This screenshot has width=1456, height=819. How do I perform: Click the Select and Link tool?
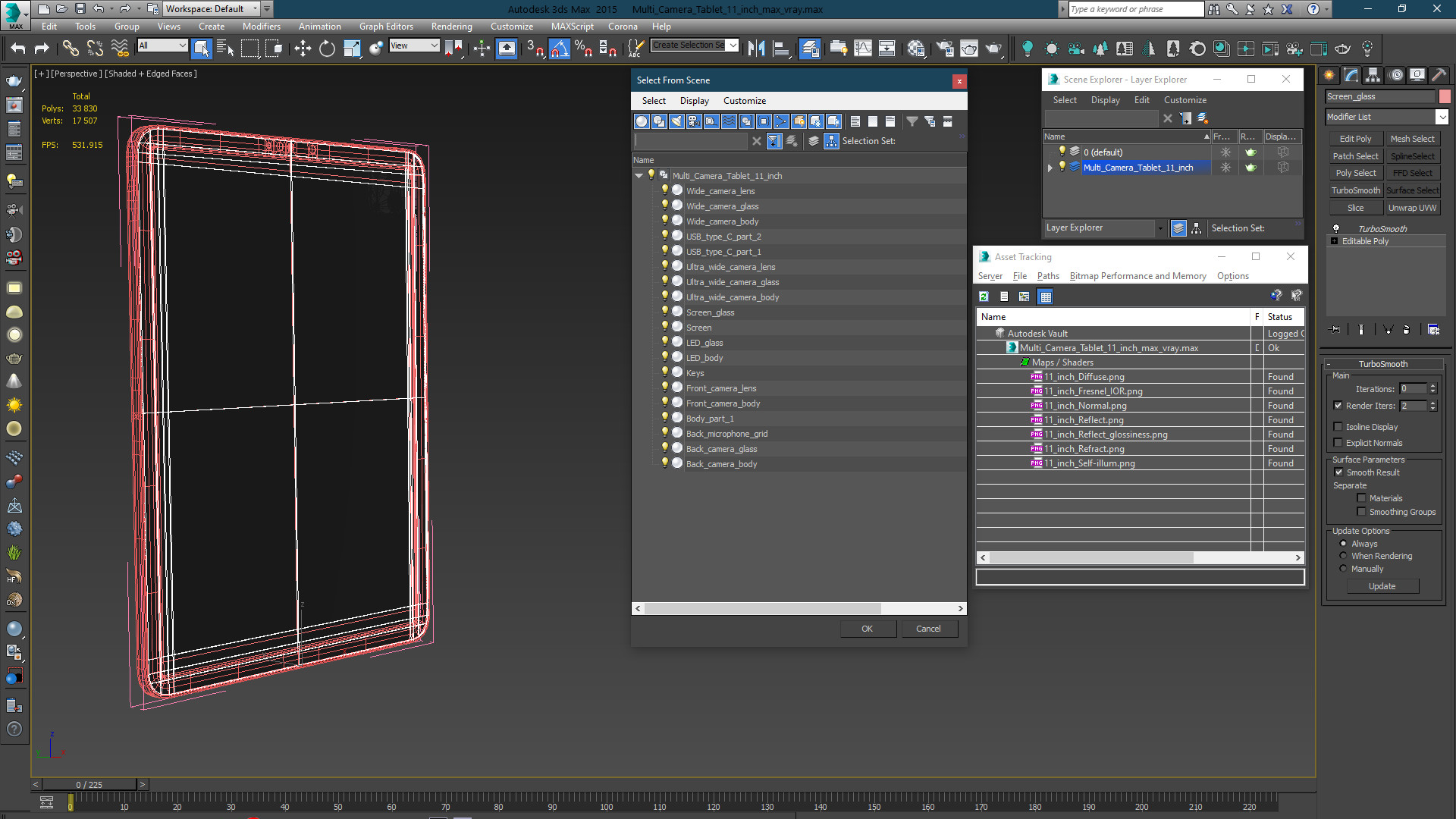click(x=71, y=49)
